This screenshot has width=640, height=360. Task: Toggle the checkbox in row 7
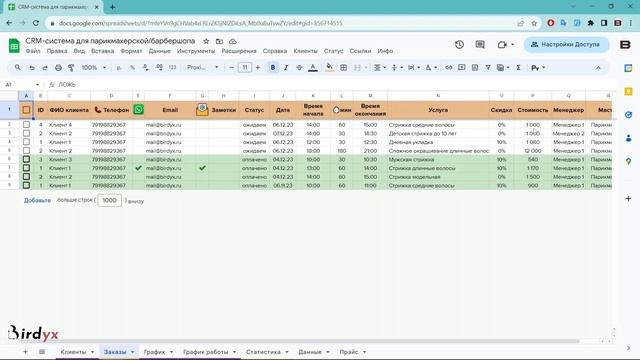26,168
